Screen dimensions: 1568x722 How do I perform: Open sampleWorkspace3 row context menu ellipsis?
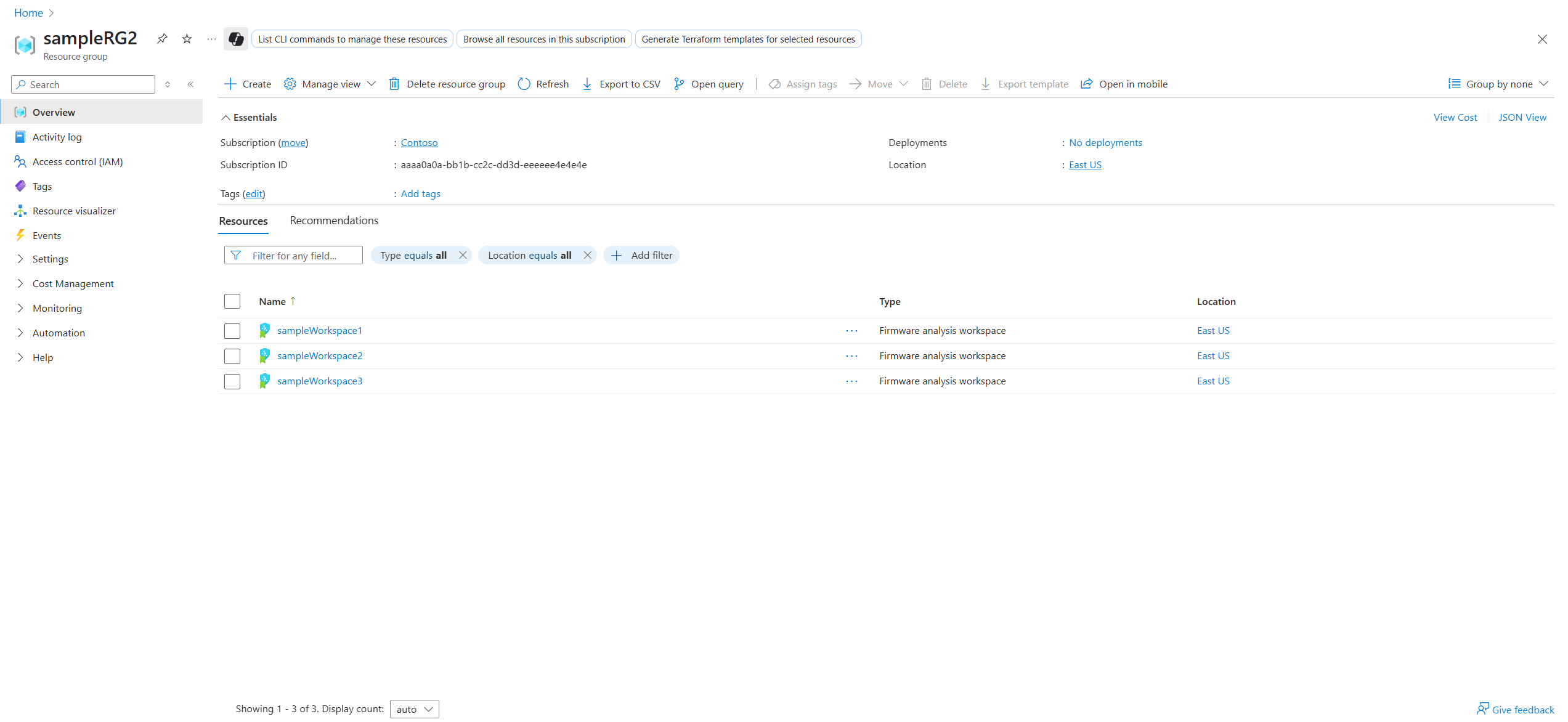click(851, 381)
